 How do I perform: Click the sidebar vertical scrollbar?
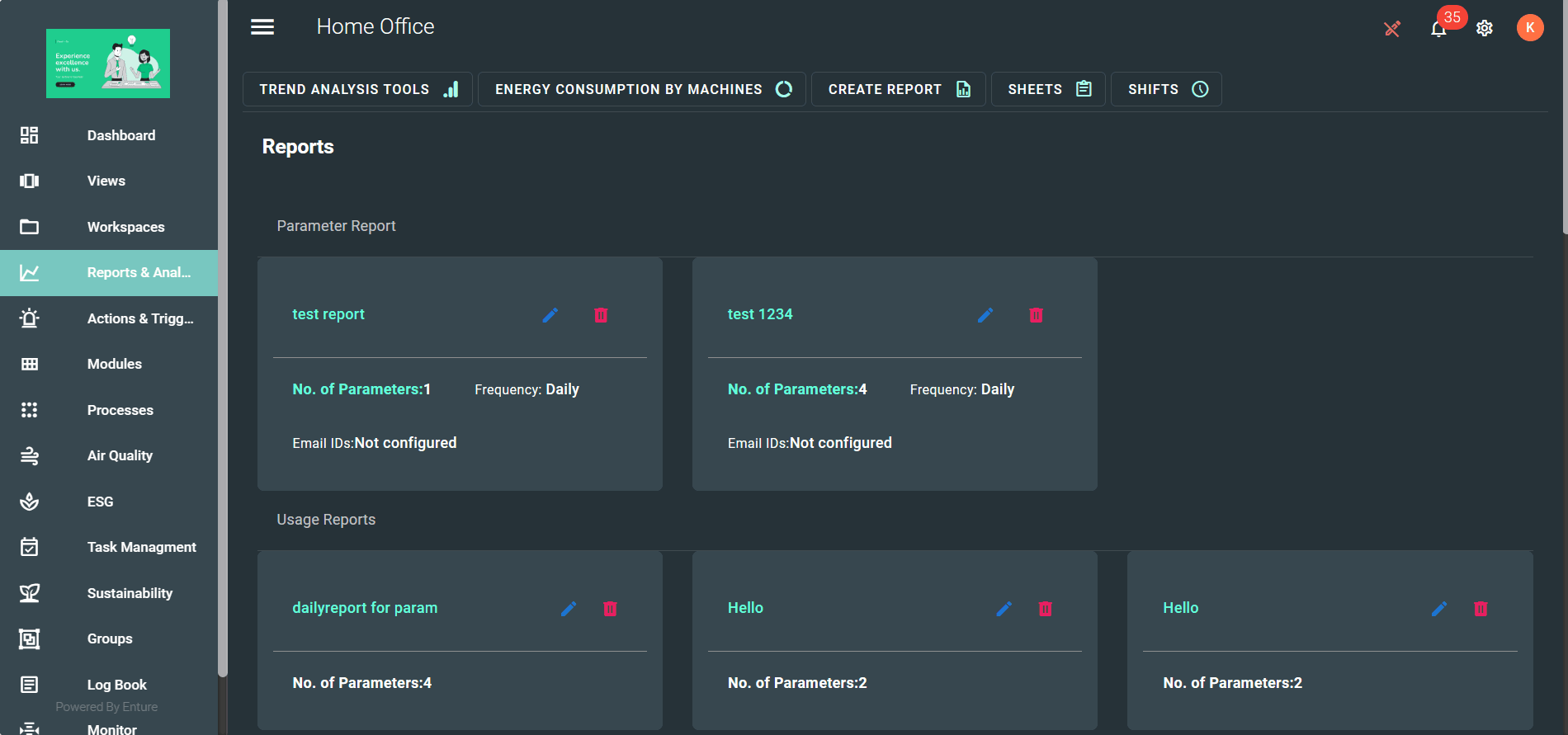pyautogui.click(x=222, y=338)
